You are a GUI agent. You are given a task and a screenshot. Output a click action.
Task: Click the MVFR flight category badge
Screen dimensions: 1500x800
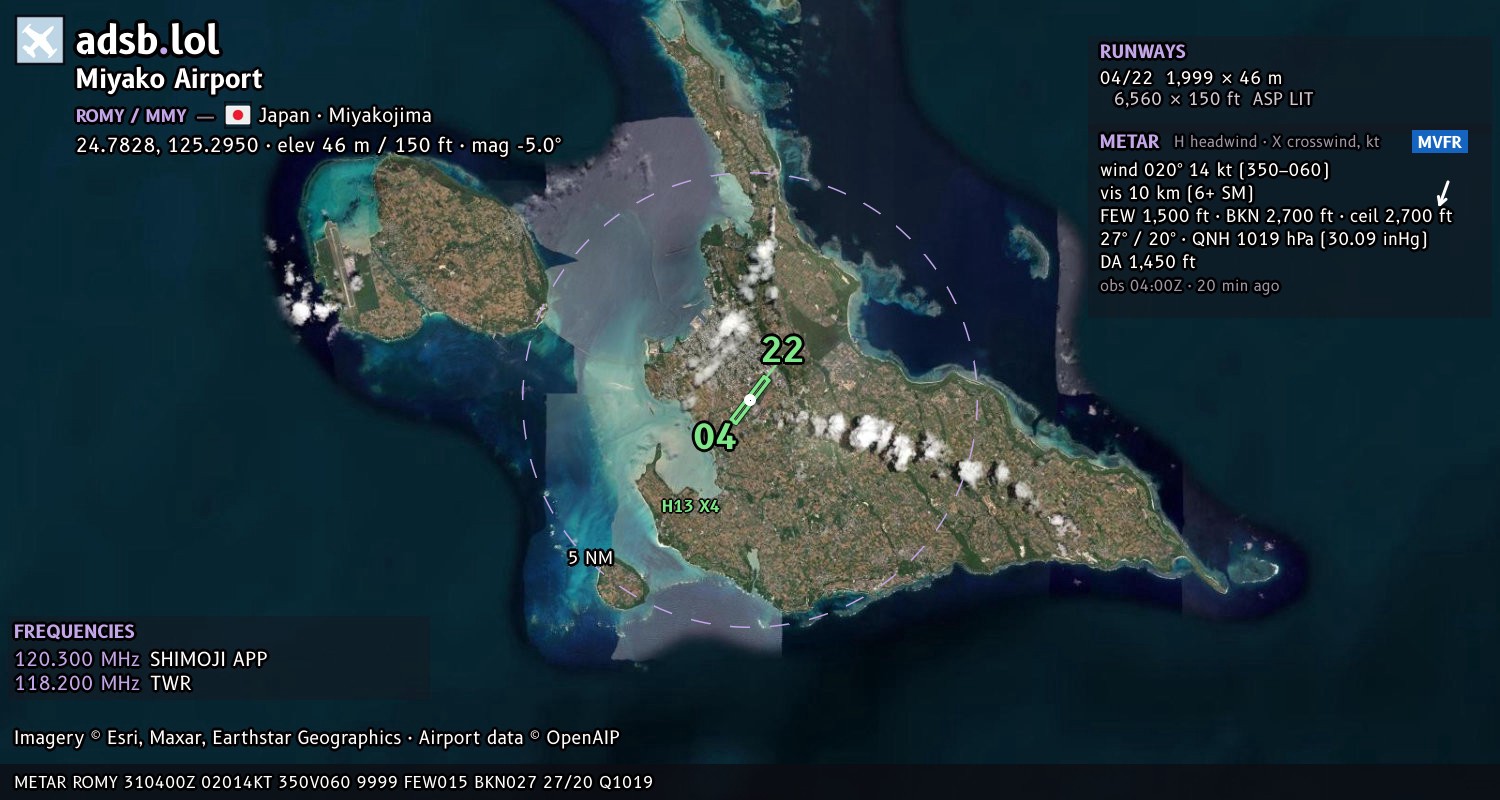1439,142
